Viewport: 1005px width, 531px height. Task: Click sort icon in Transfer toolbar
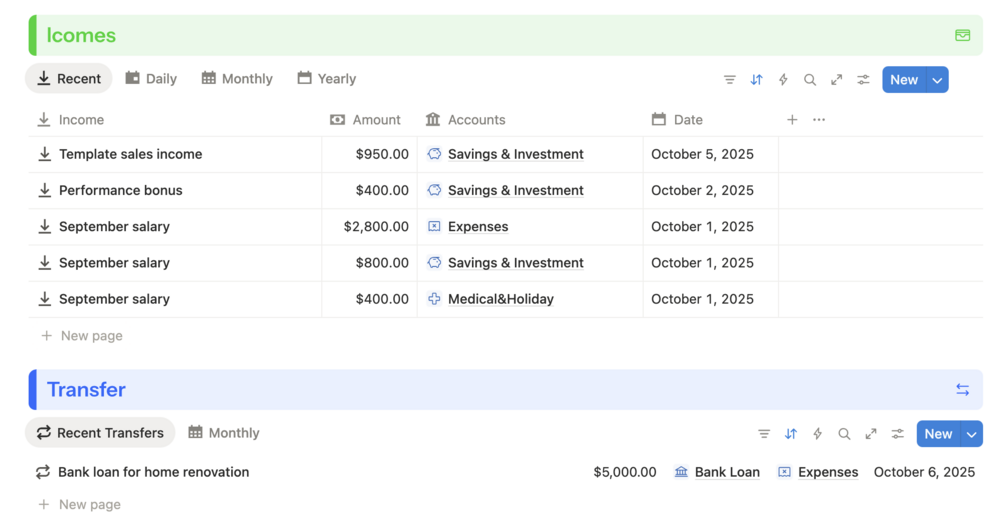[791, 434]
